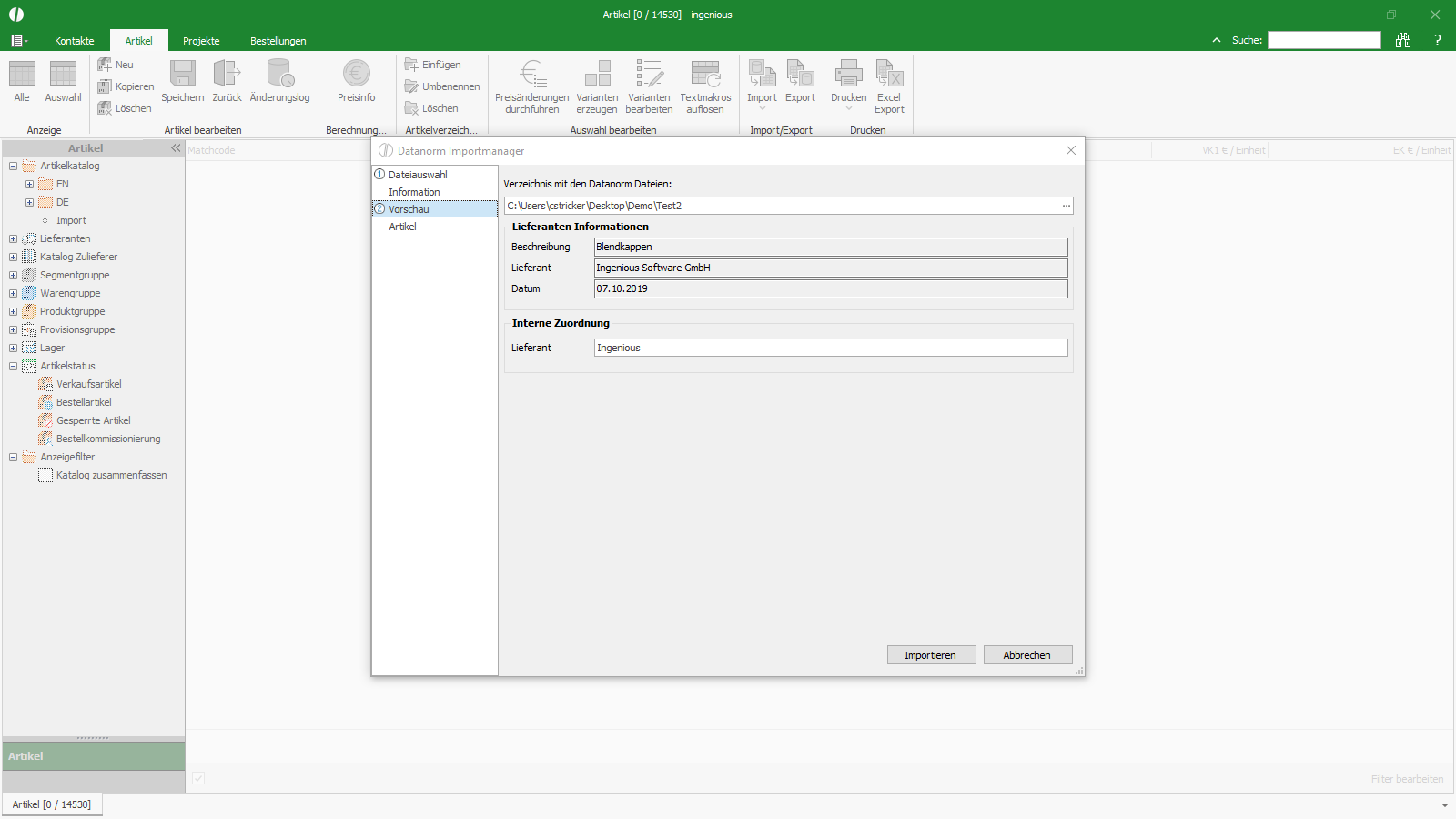This screenshot has width=1456, height=819.
Task: Click the Drucken printer icon
Action: click(848, 74)
